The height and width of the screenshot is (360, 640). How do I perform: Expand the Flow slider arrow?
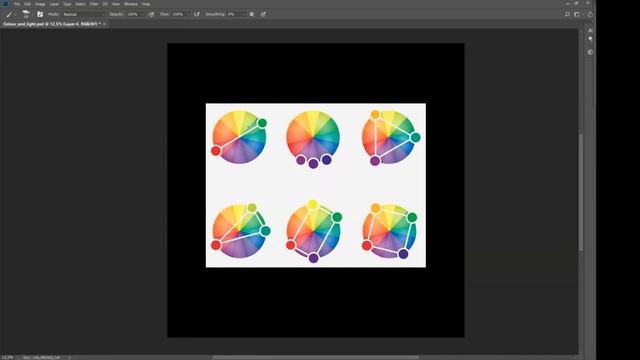[188, 14]
